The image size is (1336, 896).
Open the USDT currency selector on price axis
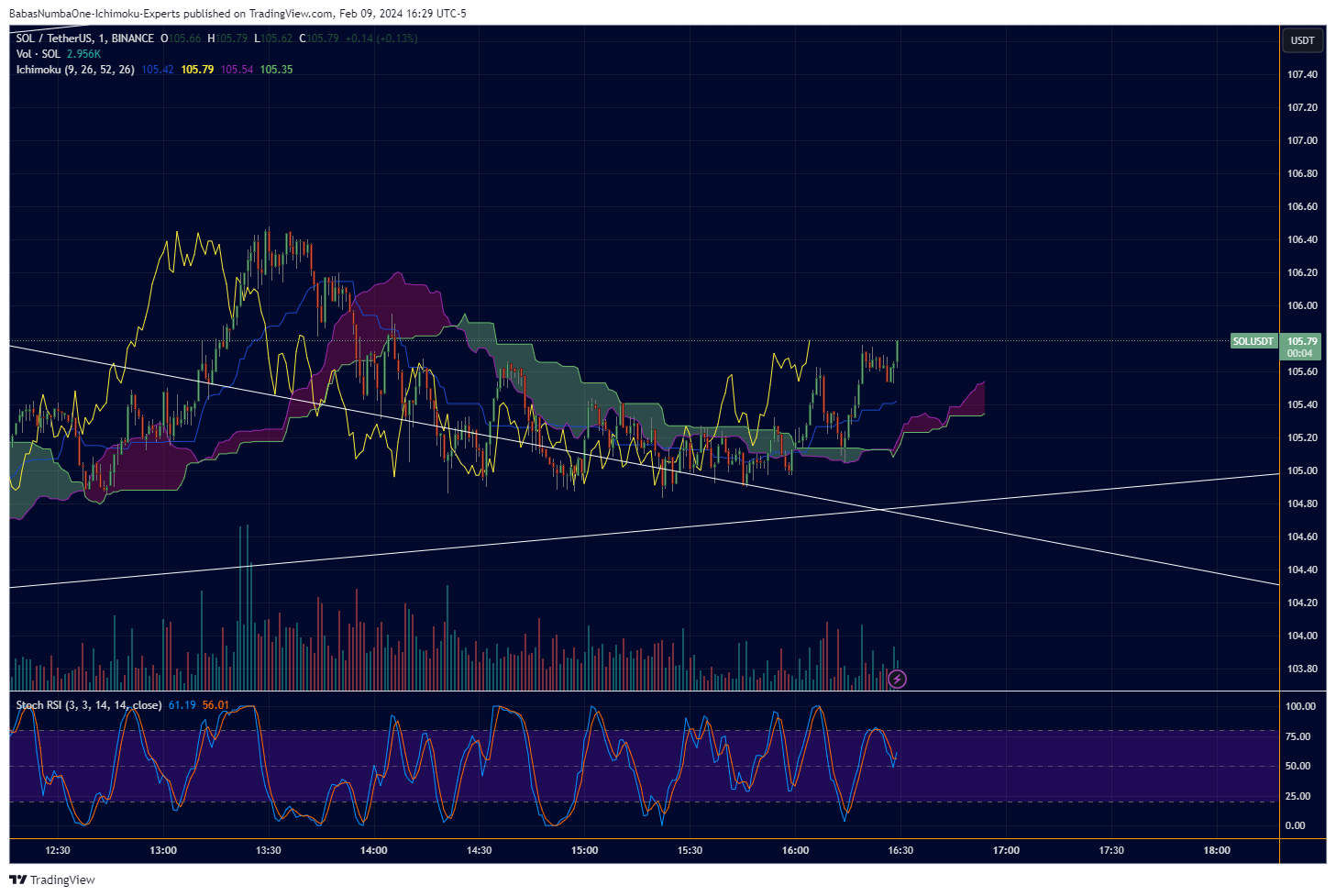pos(1302,39)
